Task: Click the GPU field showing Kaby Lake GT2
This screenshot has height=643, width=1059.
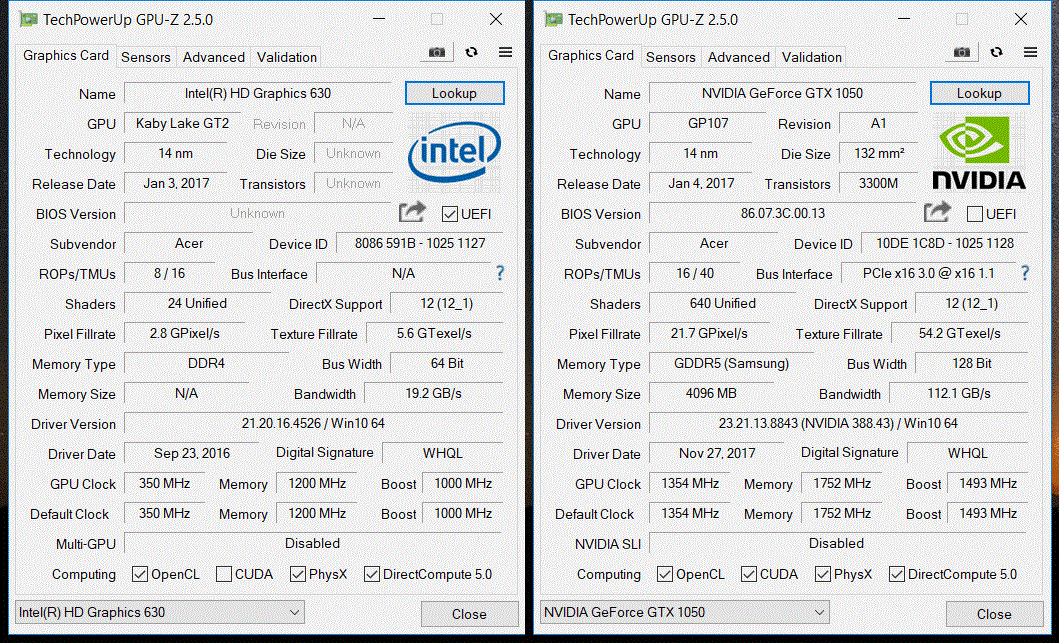Action: point(182,124)
